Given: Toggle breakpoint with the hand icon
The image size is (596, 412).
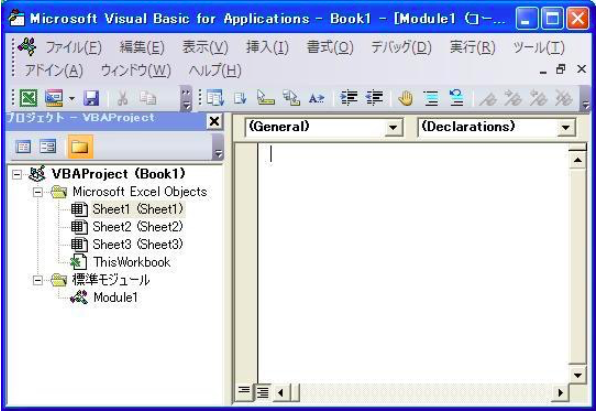Looking at the screenshot, I should pyautogui.click(x=405, y=98).
